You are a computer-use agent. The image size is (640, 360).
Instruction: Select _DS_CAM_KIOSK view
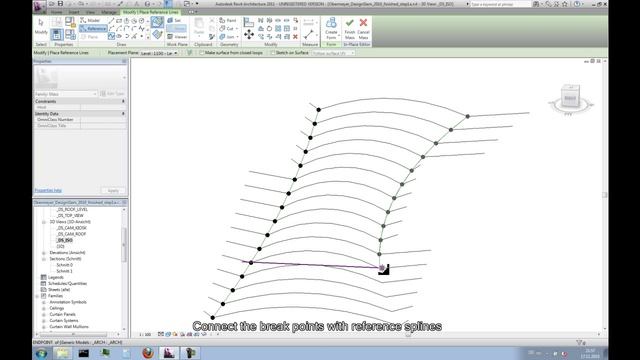pos(71,228)
